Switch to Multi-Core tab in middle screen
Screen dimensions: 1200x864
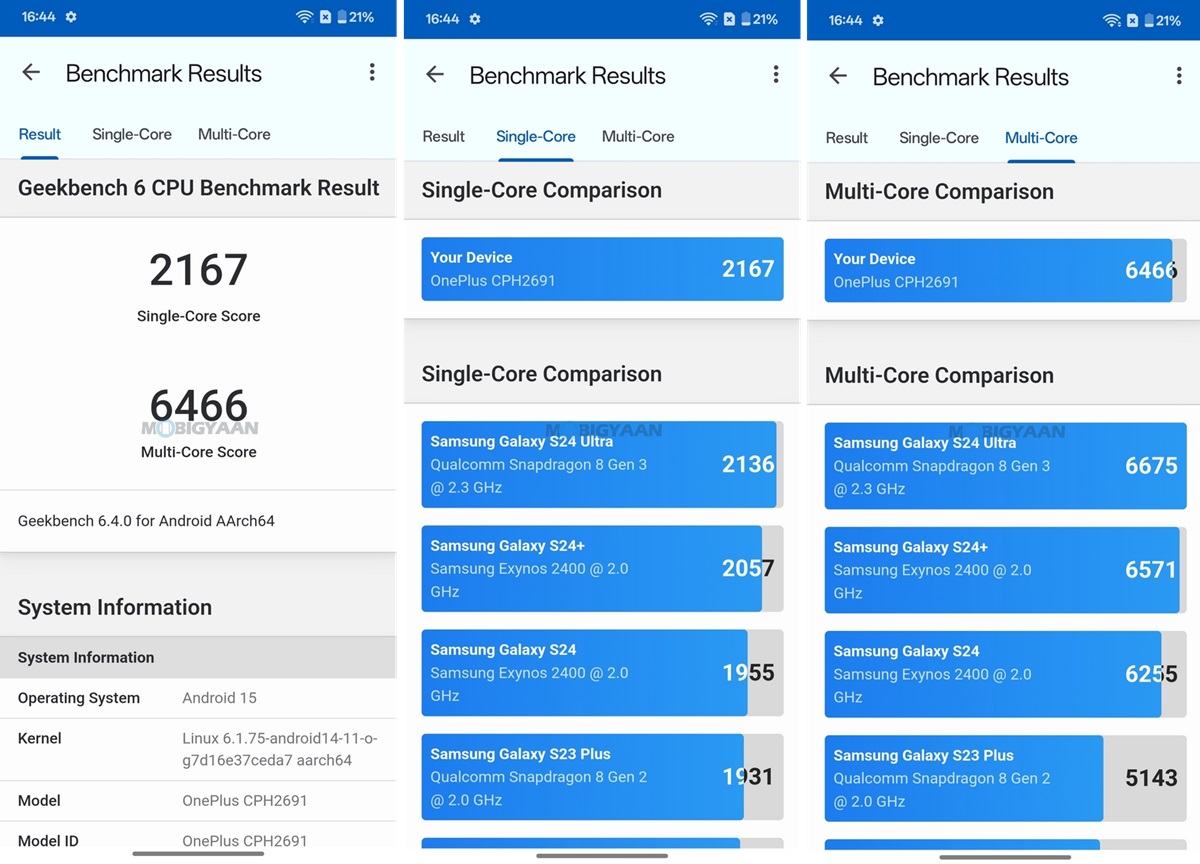638,136
